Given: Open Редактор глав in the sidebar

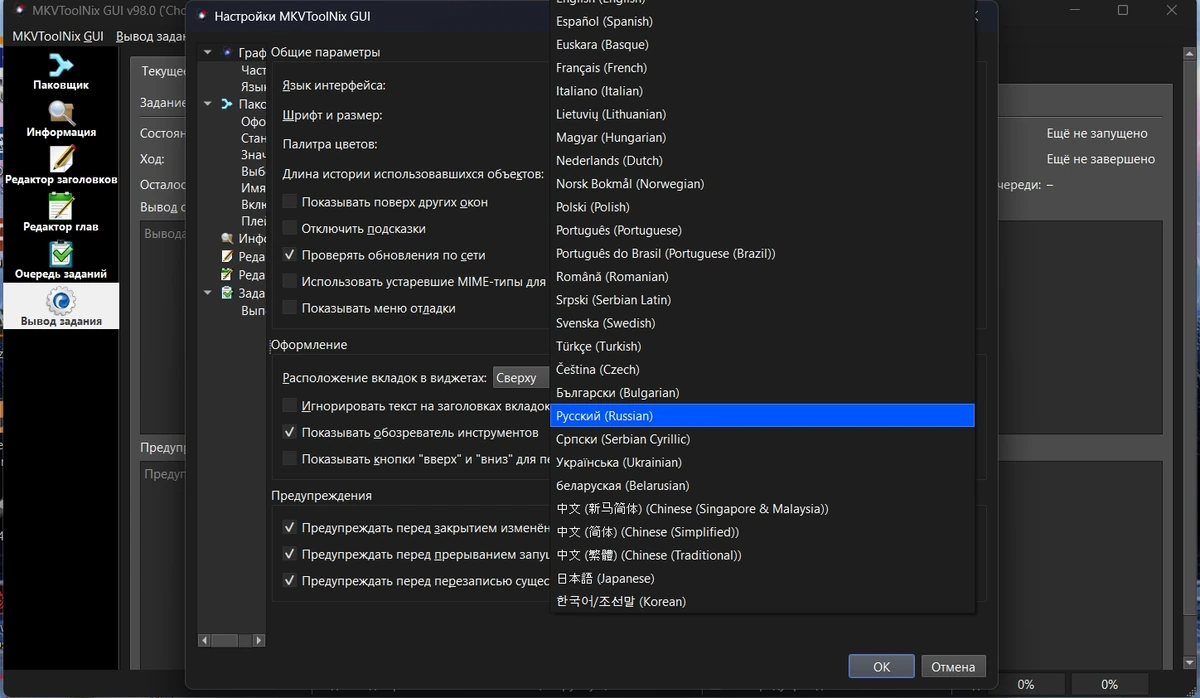Looking at the screenshot, I should pyautogui.click(x=61, y=213).
